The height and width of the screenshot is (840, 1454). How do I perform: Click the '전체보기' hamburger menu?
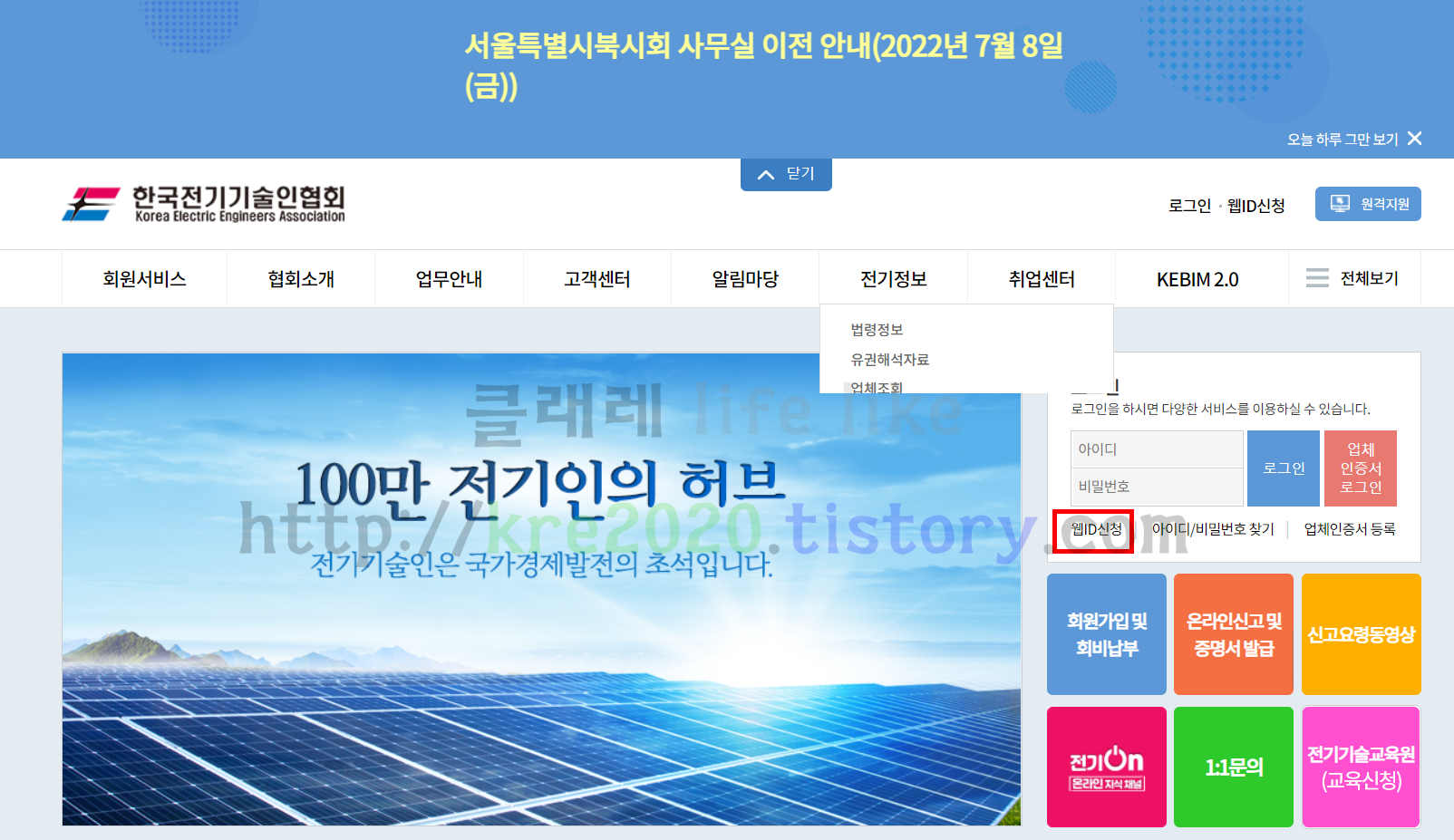point(1354,278)
